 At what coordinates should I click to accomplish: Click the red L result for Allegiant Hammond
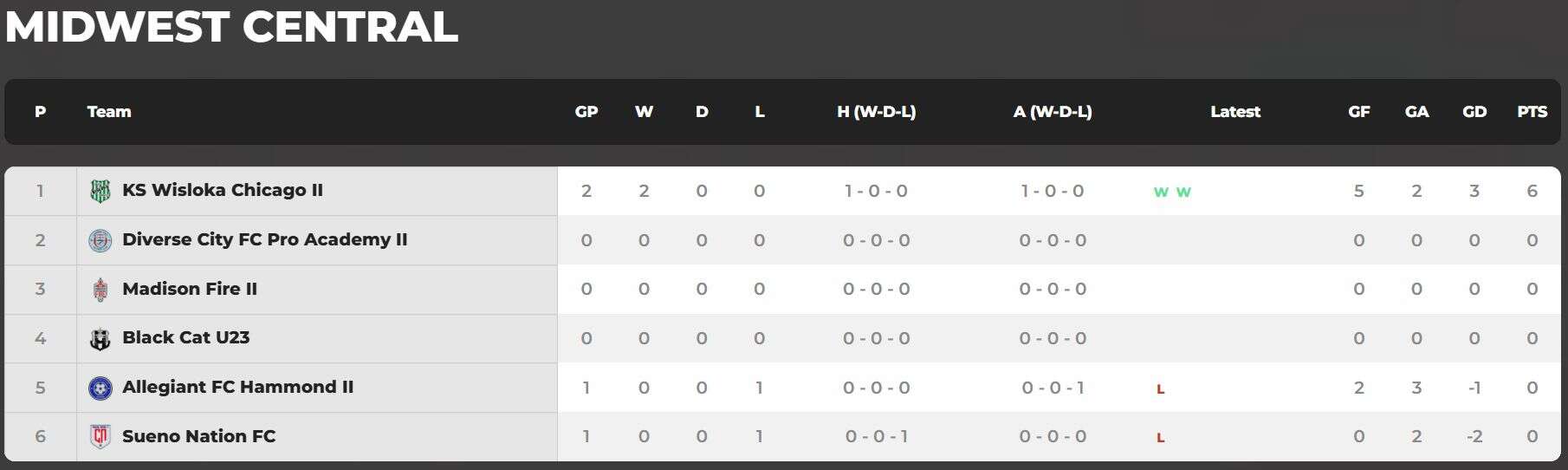click(x=1161, y=389)
